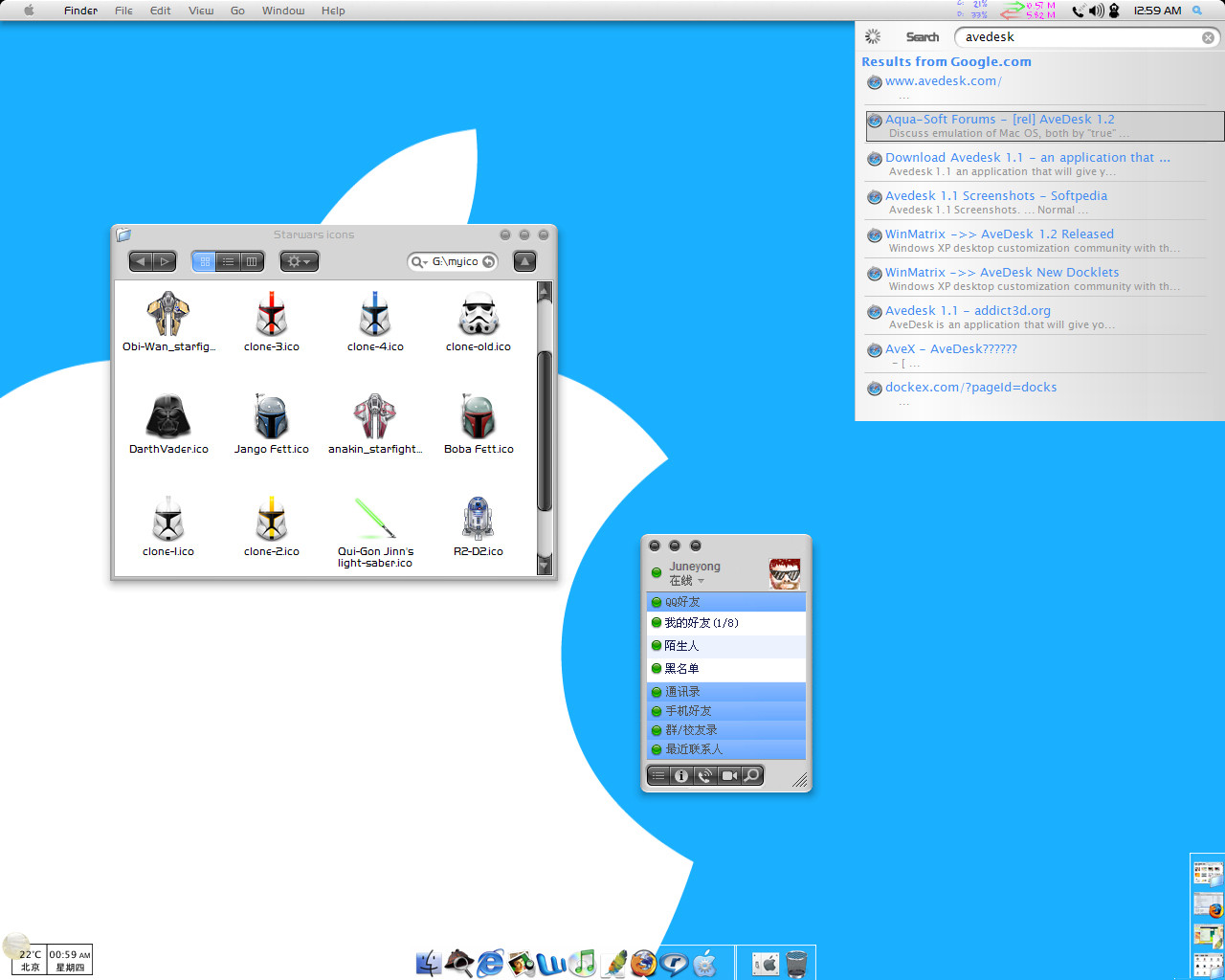The height and width of the screenshot is (980, 1225).
Task: Switch Finder window to icon view
Action: [x=204, y=261]
